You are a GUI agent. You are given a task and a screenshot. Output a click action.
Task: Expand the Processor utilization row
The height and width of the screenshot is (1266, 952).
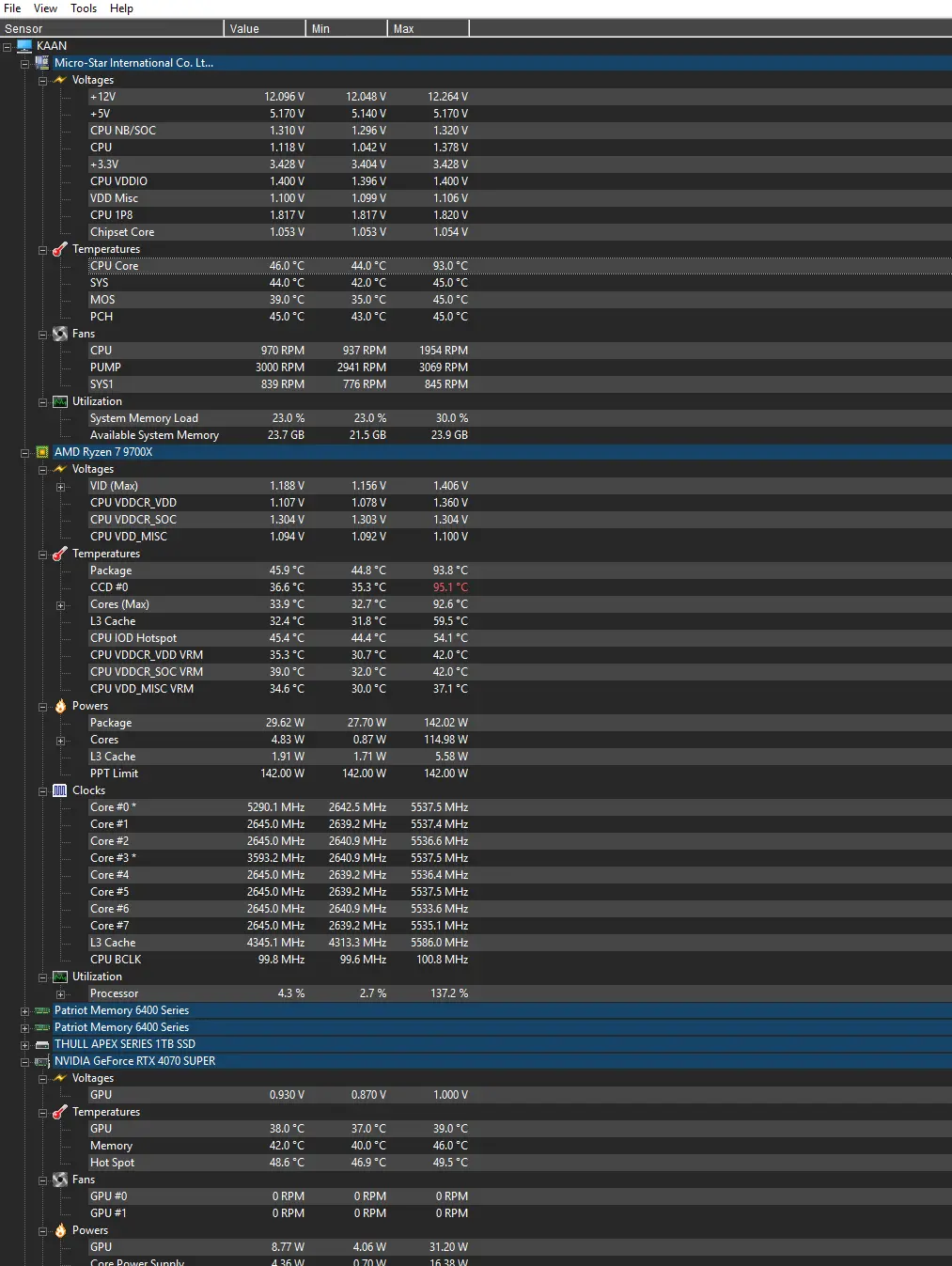point(61,993)
